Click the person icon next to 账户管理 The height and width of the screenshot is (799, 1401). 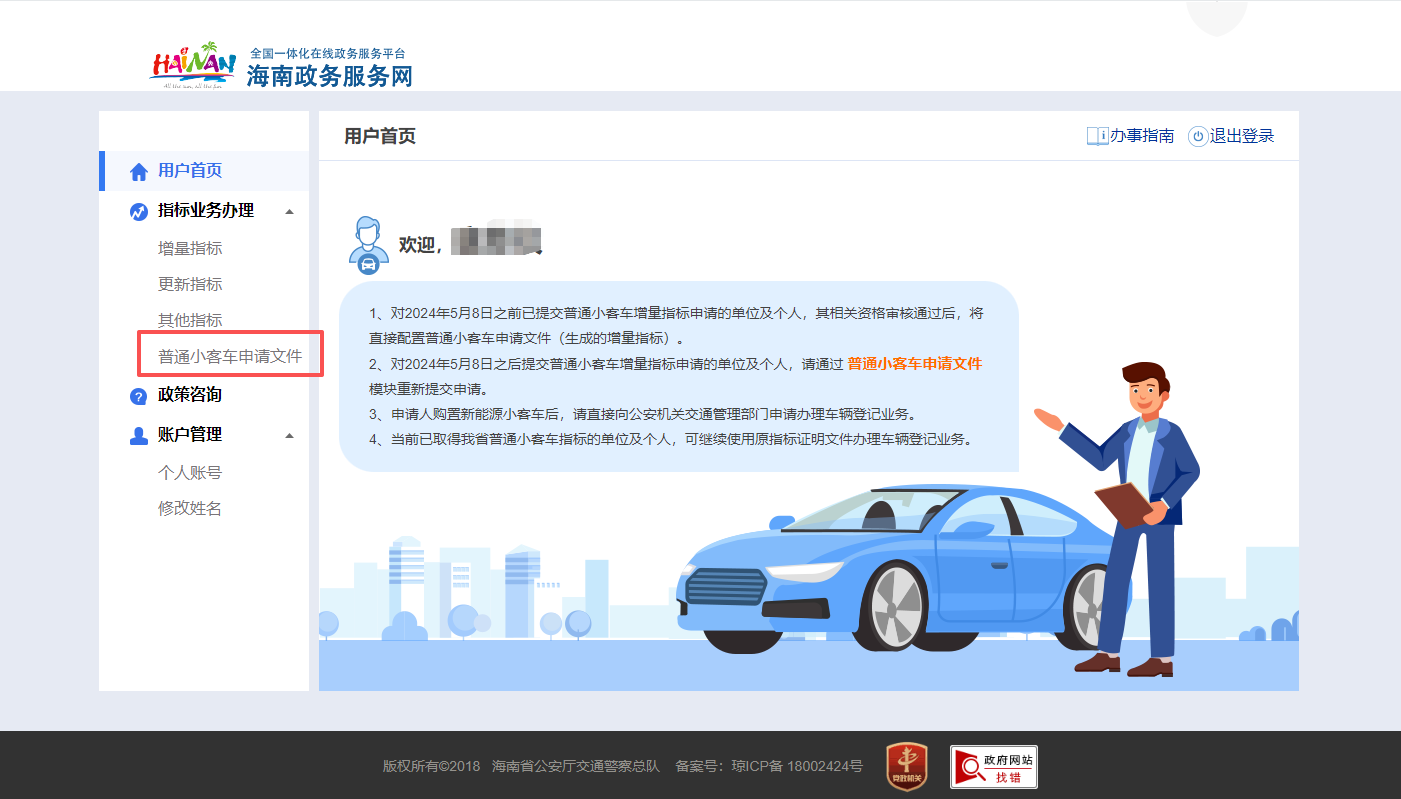click(x=139, y=434)
